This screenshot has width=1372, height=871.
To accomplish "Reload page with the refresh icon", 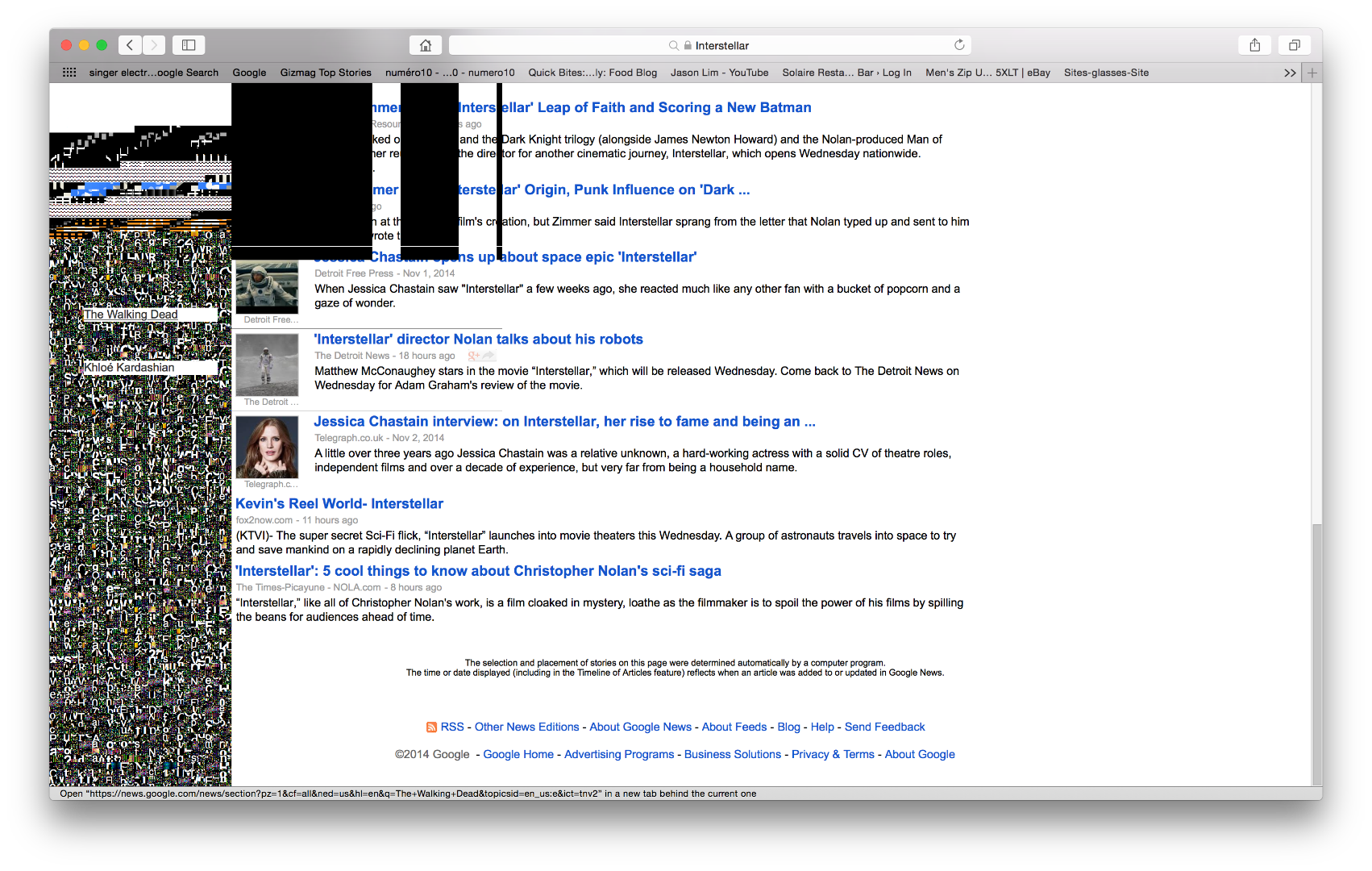I will pos(959,45).
